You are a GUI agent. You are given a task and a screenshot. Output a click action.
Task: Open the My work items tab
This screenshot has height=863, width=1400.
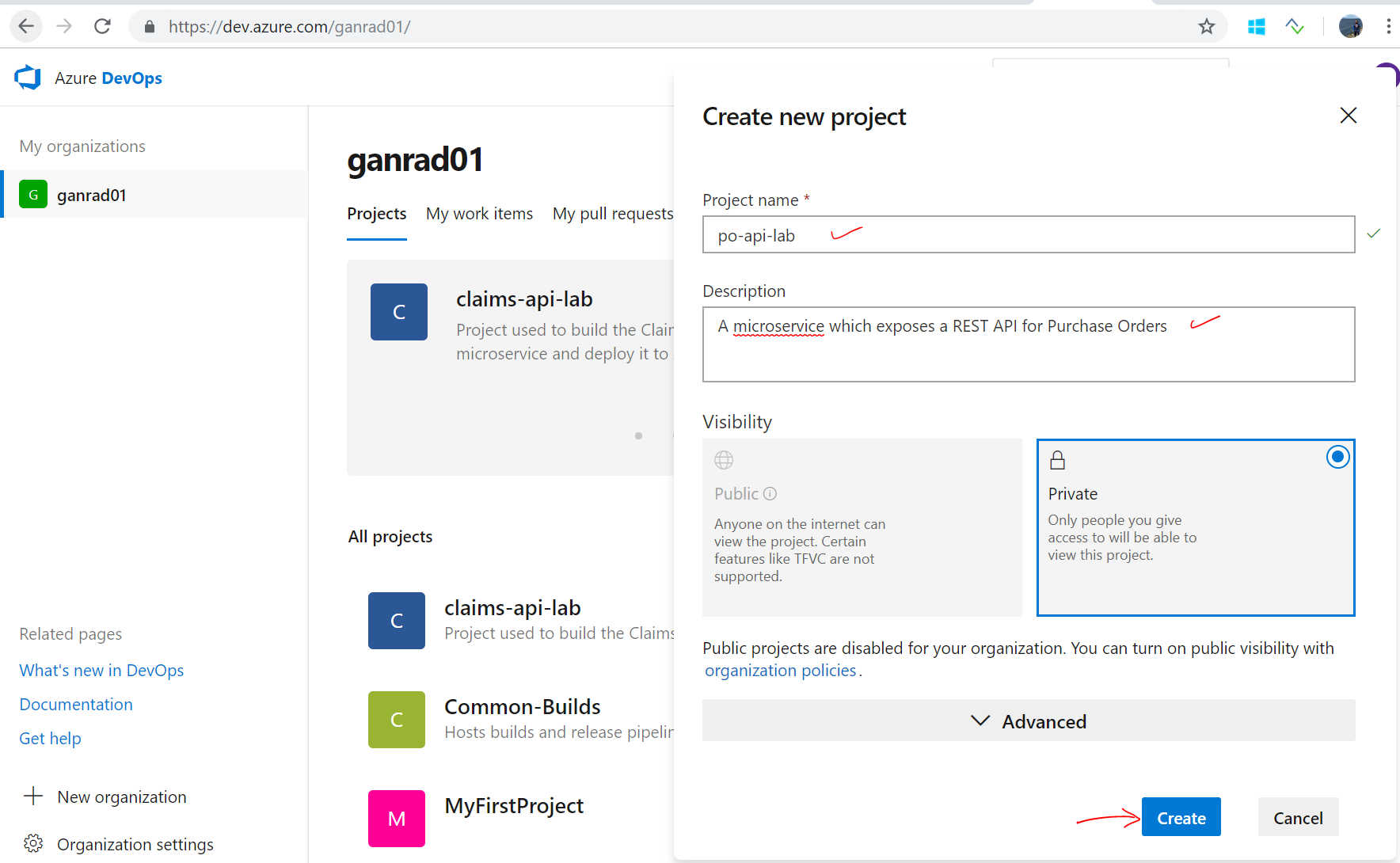coord(479,214)
